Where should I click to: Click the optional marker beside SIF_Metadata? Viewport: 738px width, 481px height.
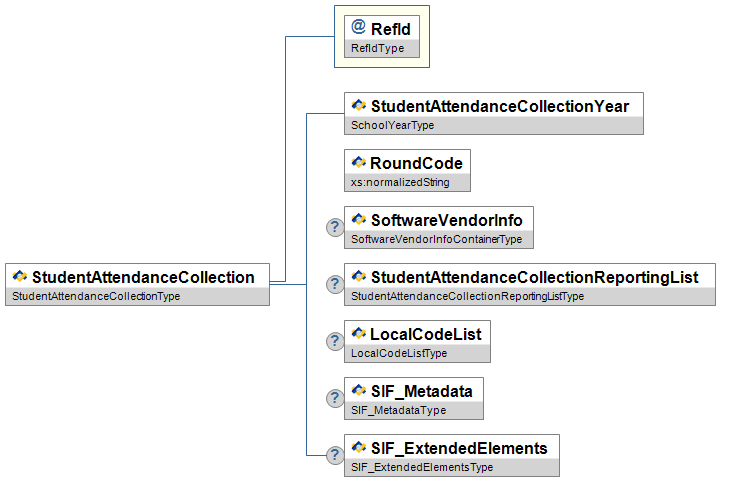coord(335,398)
